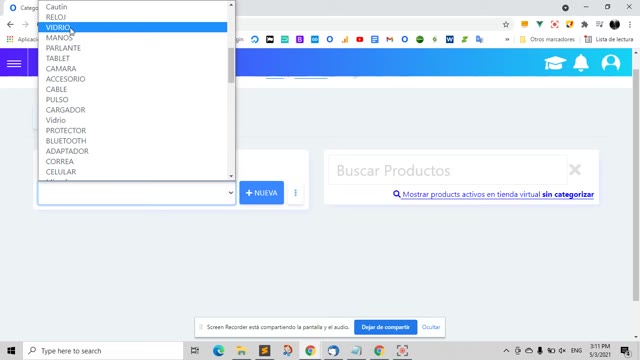Open the Windows notification center
The height and width of the screenshot is (360, 640).
(625, 351)
